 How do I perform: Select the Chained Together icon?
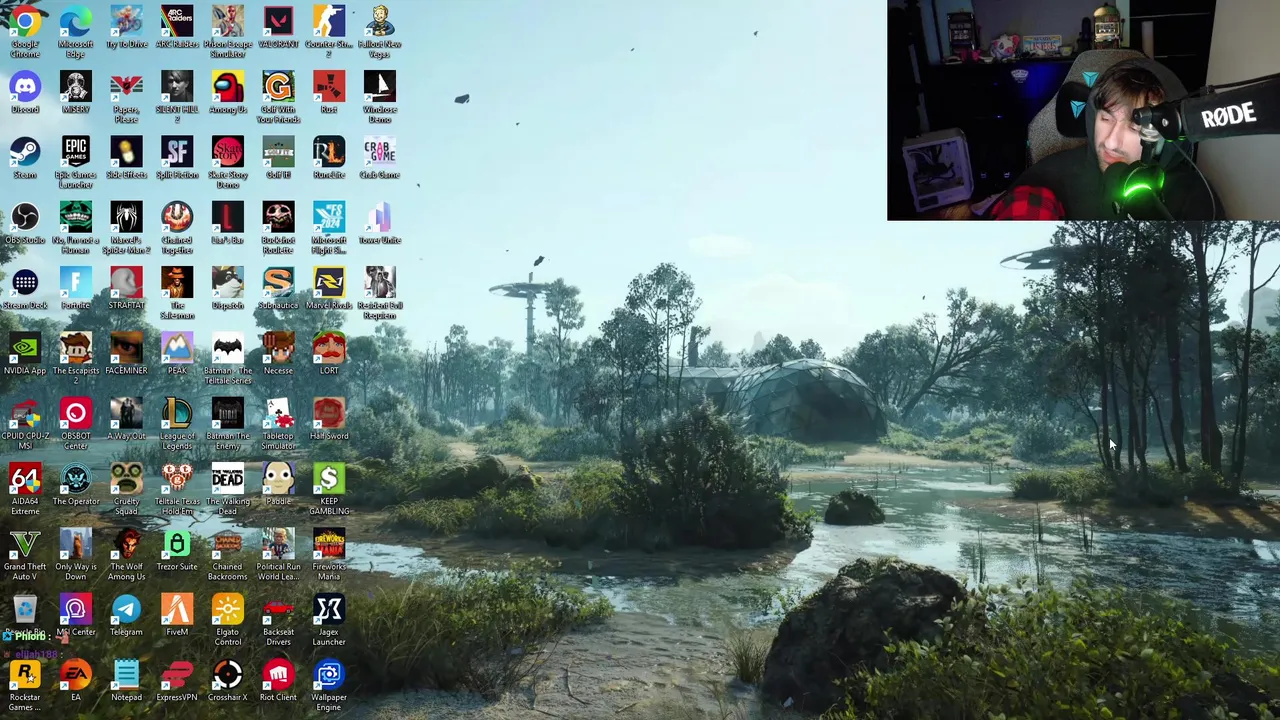(177, 228)
